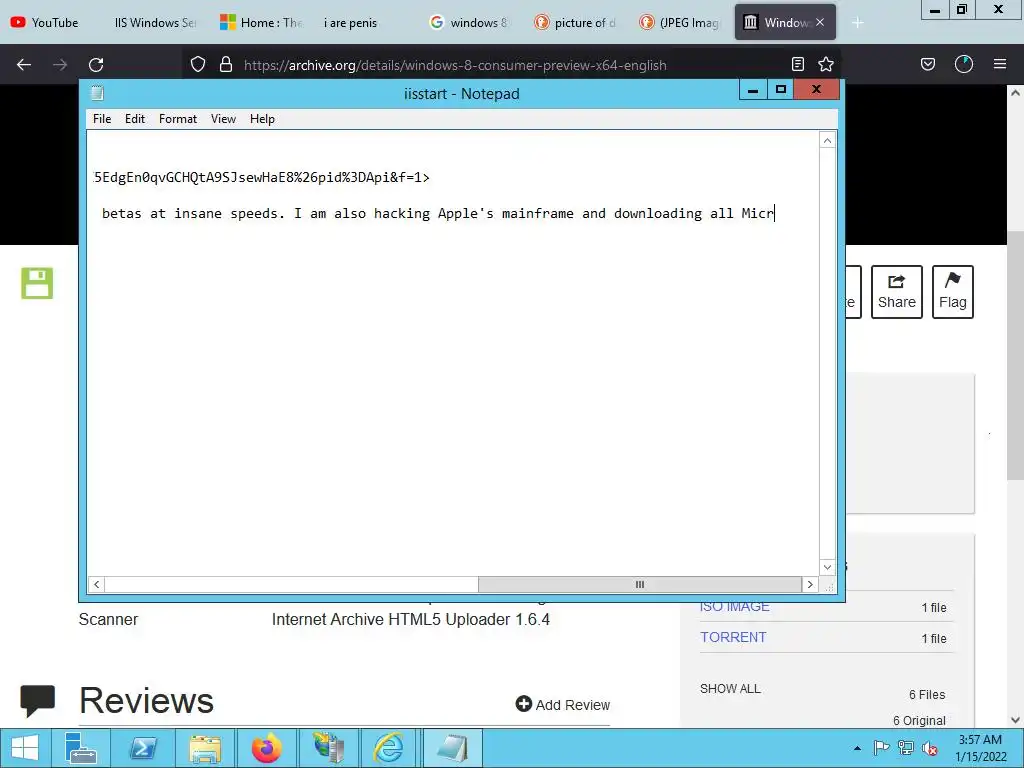The image size is (1024, 768).
Task: Click '6 Files' text in downloads
Action: (x=927, y=695)
